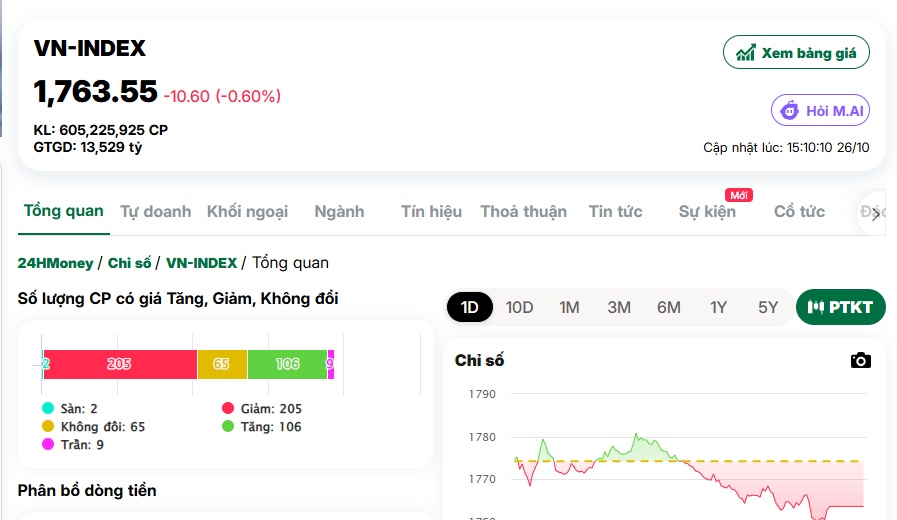Open the Cổ tức tab
Image resolution: width=897 pixels, height=520 pixels.
(x=799, y=212)
